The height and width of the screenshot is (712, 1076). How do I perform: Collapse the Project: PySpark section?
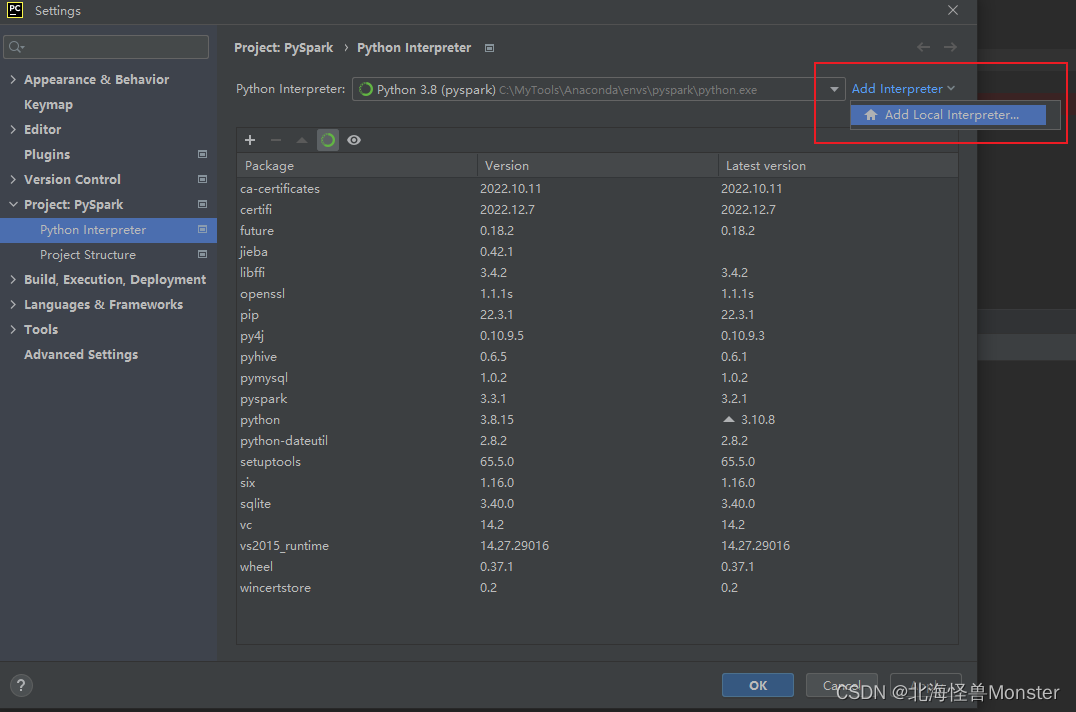13,204
